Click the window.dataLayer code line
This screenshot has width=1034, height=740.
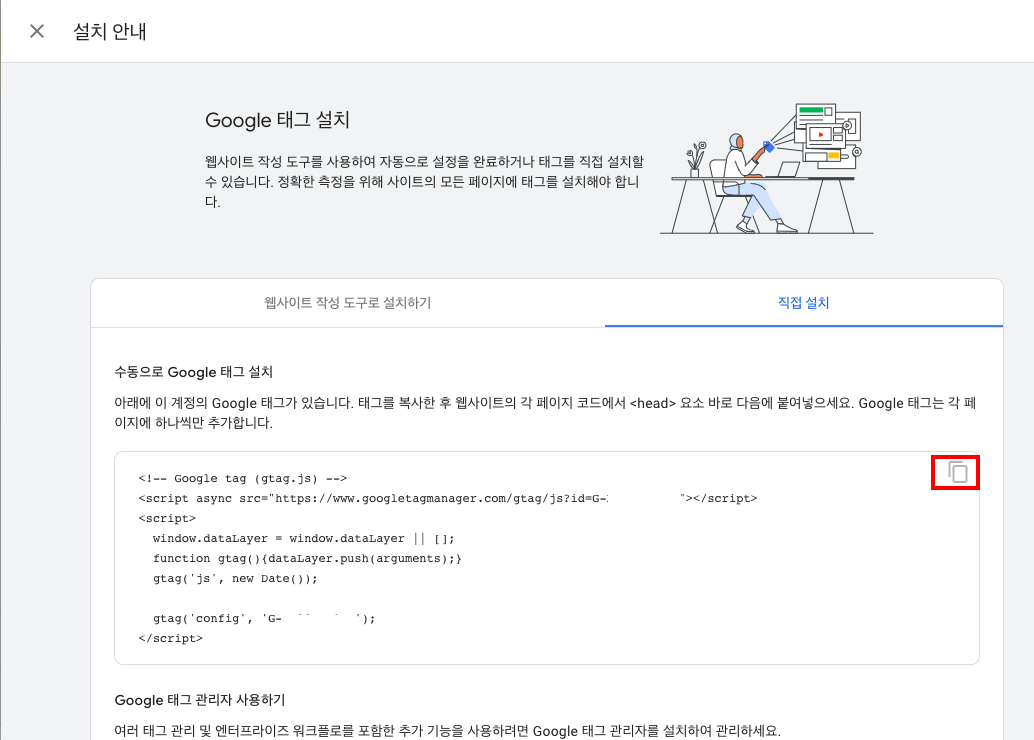point(303,539)
